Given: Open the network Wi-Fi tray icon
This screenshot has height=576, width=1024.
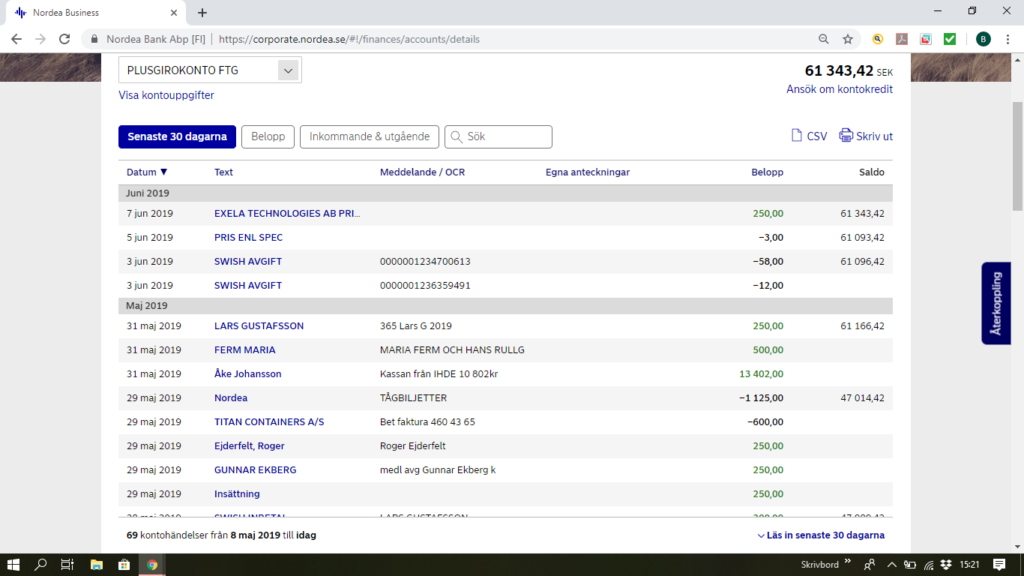Looking at the screenshot, I should click(928, 565).
